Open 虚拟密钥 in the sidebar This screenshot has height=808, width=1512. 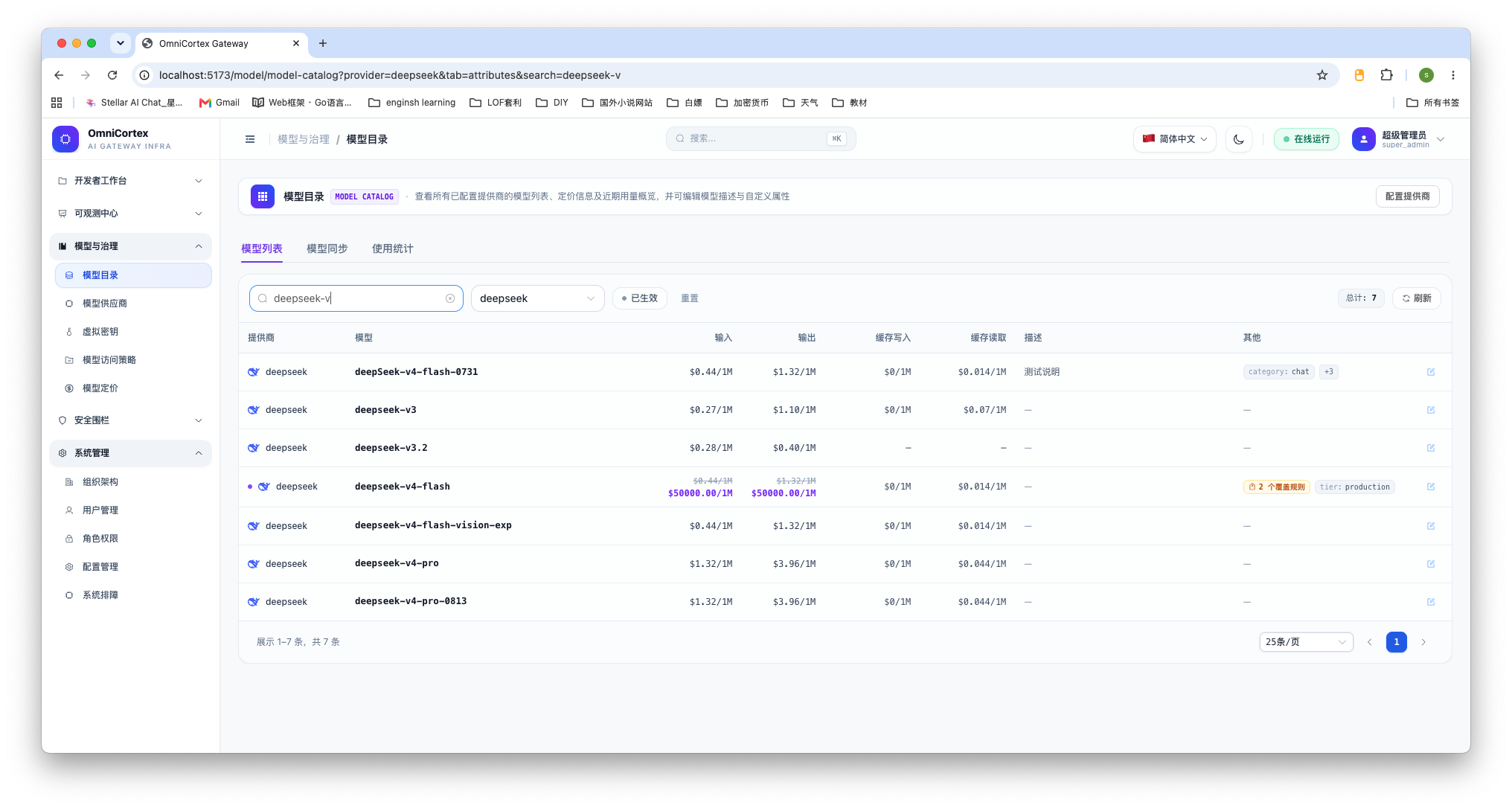click(134, 332)
